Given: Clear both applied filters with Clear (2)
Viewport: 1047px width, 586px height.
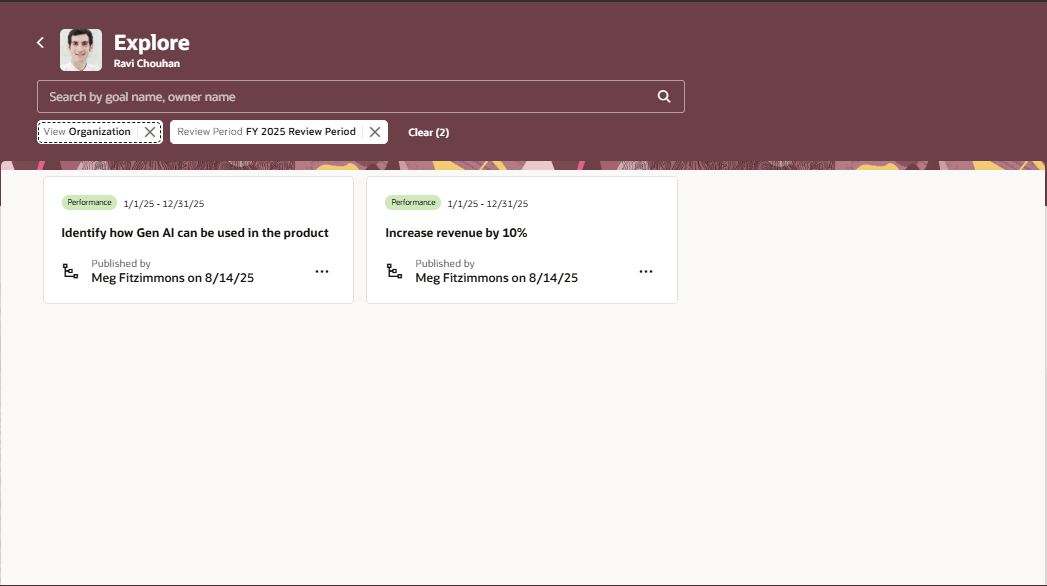Looking at the screenshot, I should click(x=428, y=131).
